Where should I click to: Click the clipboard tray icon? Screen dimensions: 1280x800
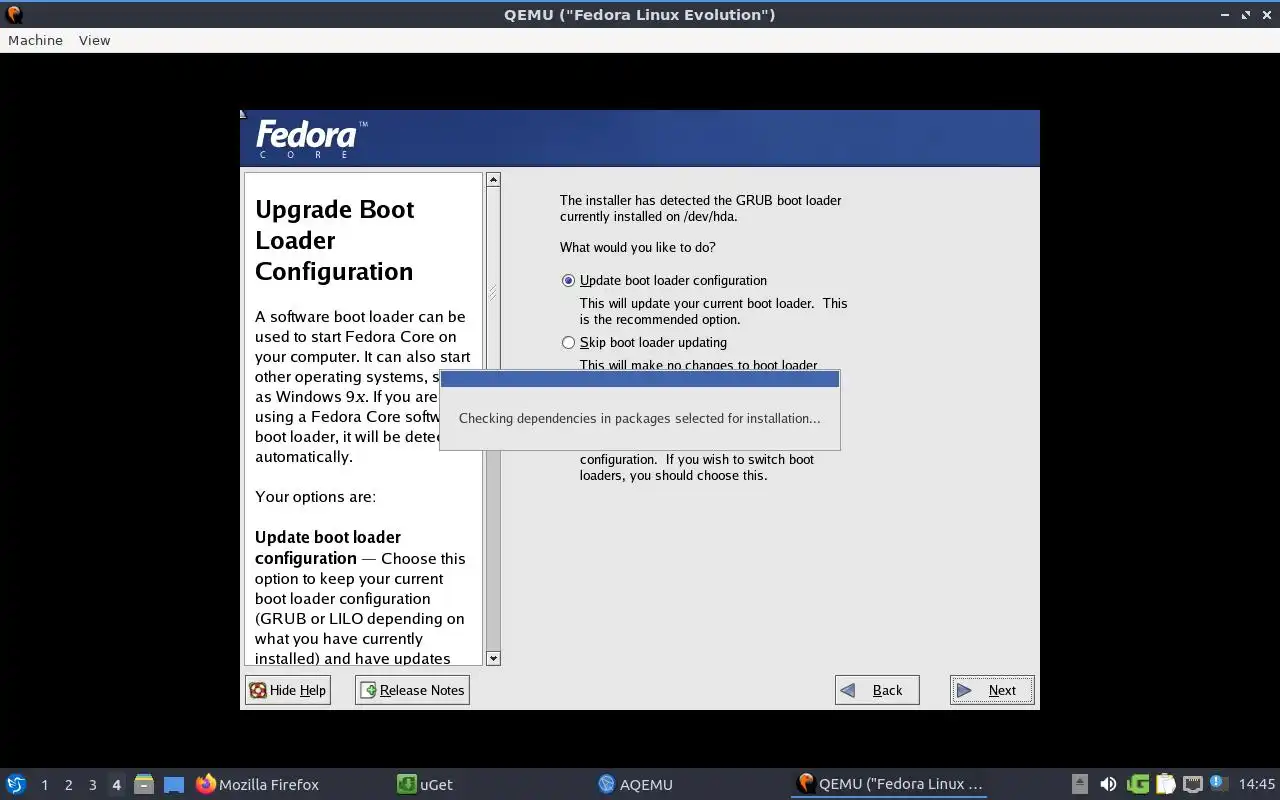click(x=1165, y=784)
